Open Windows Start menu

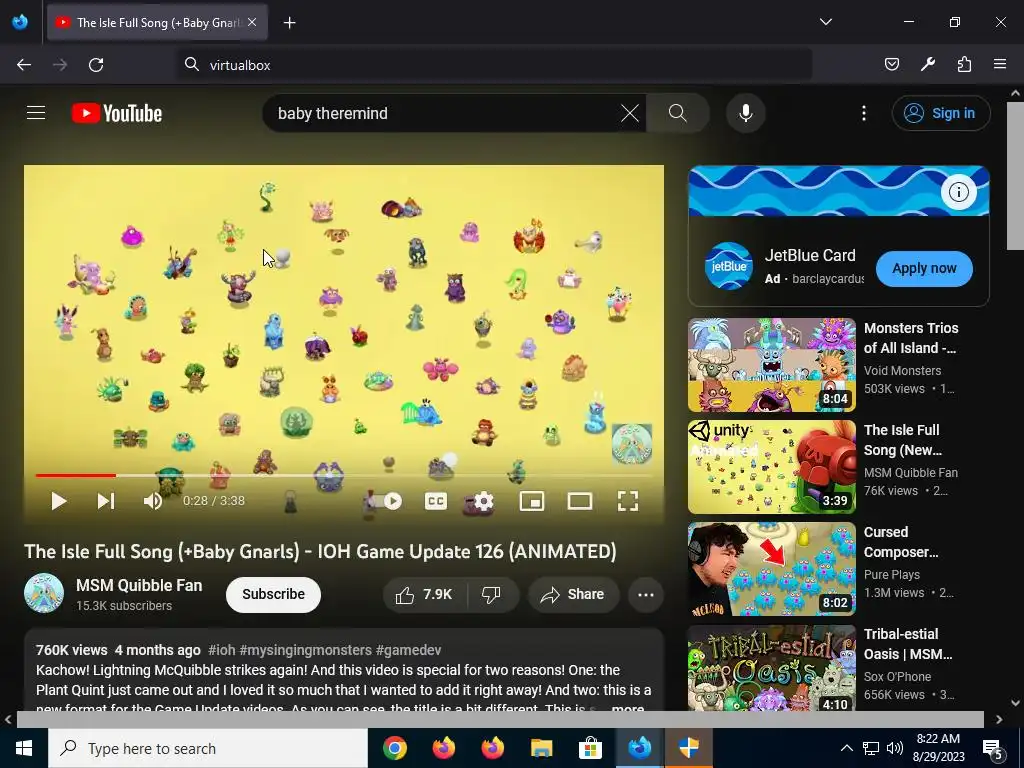pyautogui.click(x=24, y=748)
